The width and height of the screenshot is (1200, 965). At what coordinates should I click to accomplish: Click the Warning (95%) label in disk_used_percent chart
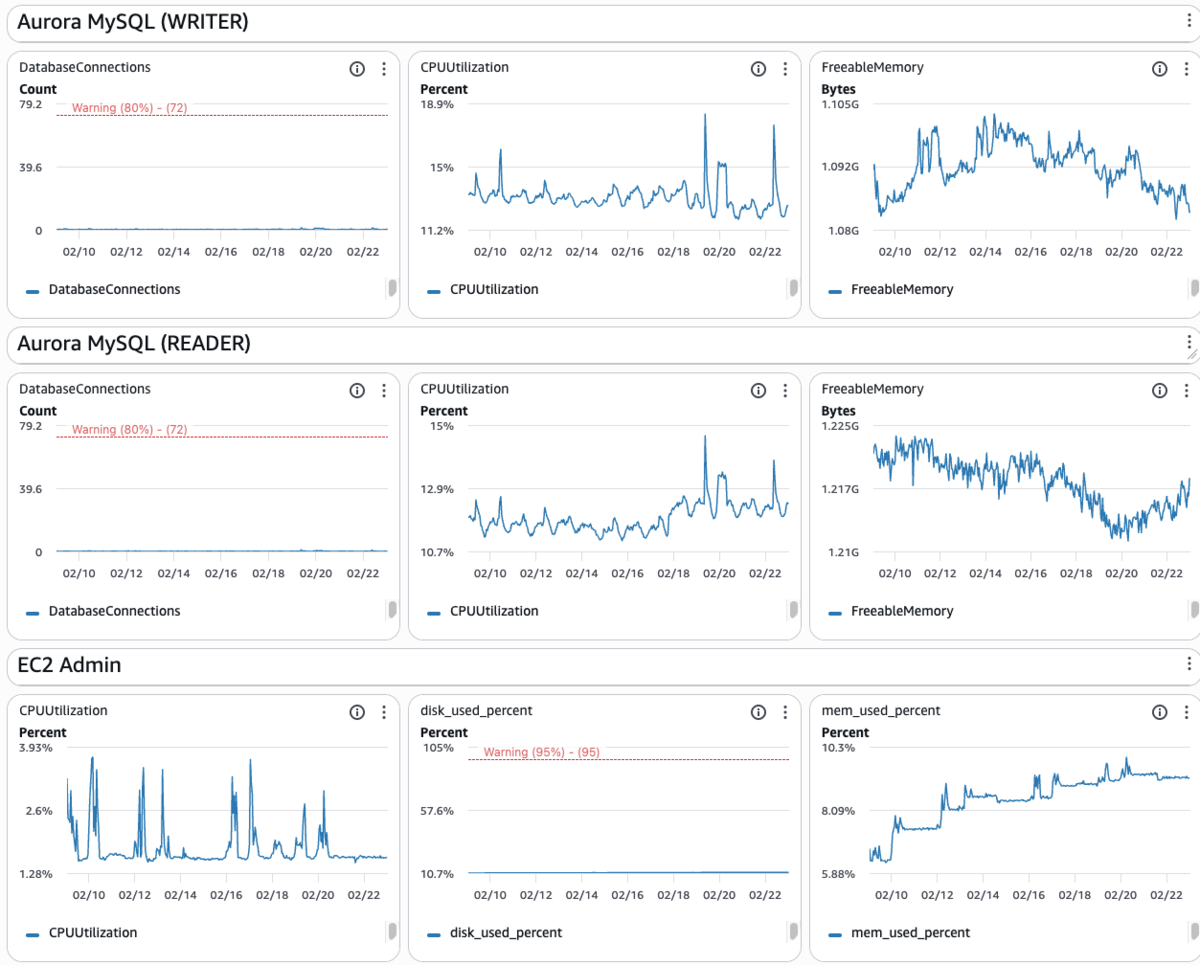tap(541, 752)
